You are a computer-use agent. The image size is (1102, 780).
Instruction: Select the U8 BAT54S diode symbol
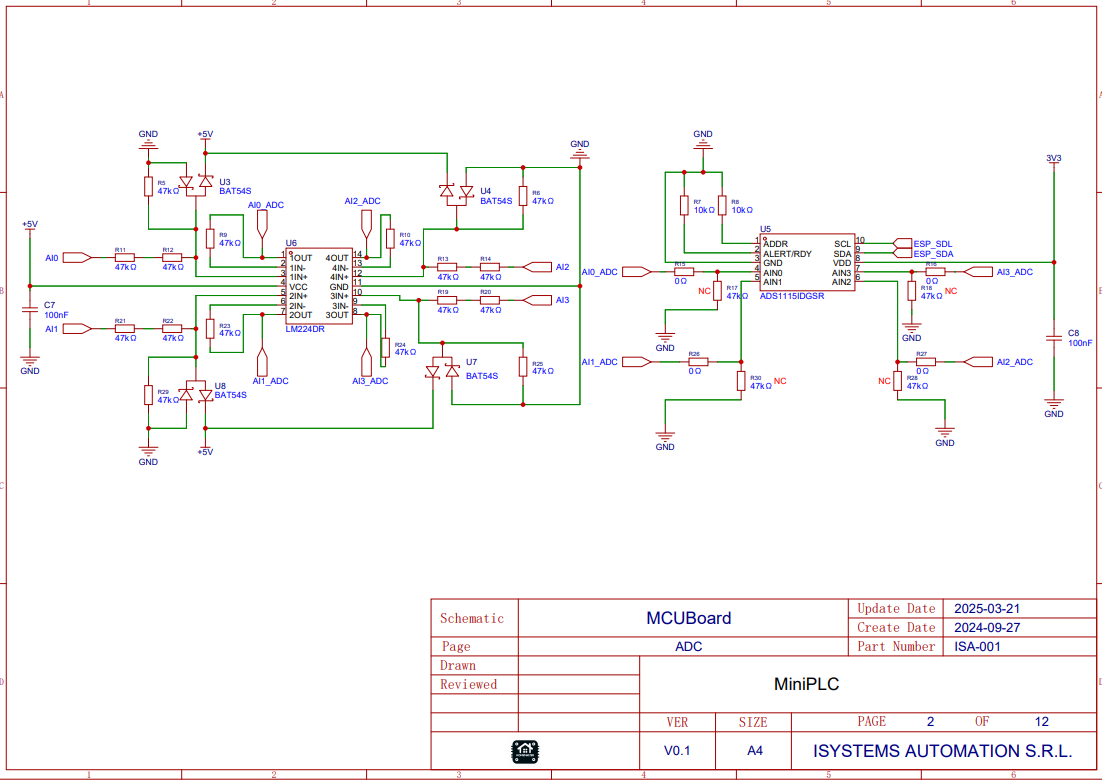196,394
